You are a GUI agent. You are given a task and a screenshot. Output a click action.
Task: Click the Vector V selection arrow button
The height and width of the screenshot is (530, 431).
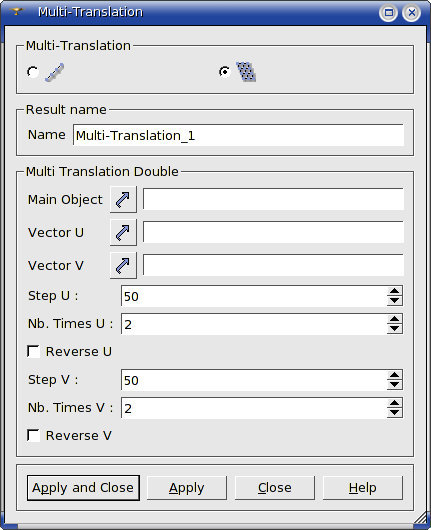coord(123,265)
